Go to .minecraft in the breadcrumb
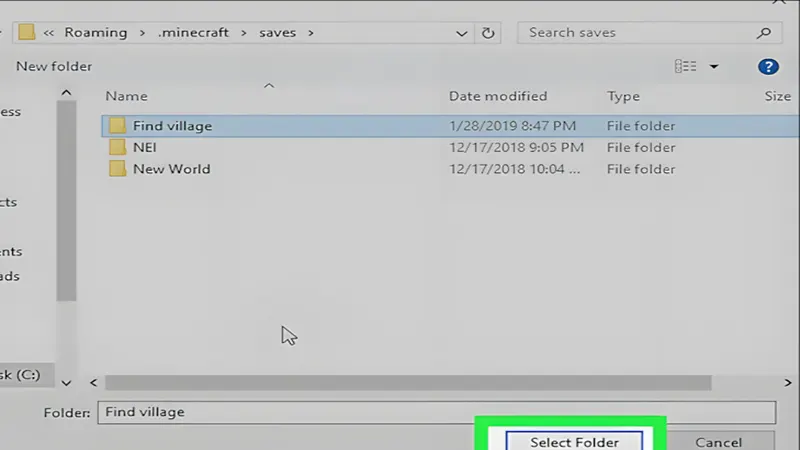Viewport: 800px width, 450px height. [193, 32]
